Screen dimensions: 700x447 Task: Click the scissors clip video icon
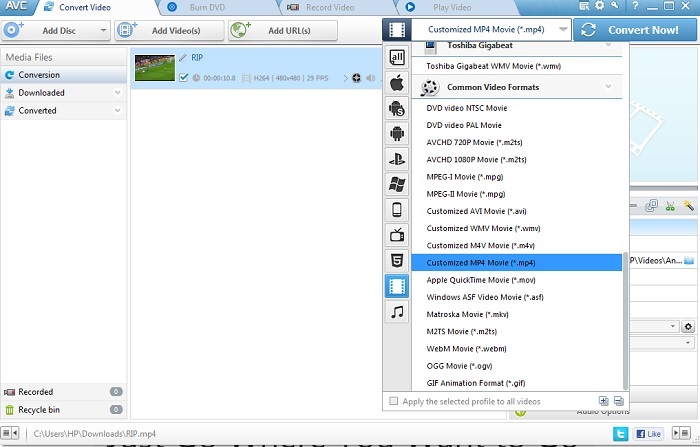point(670,206)
